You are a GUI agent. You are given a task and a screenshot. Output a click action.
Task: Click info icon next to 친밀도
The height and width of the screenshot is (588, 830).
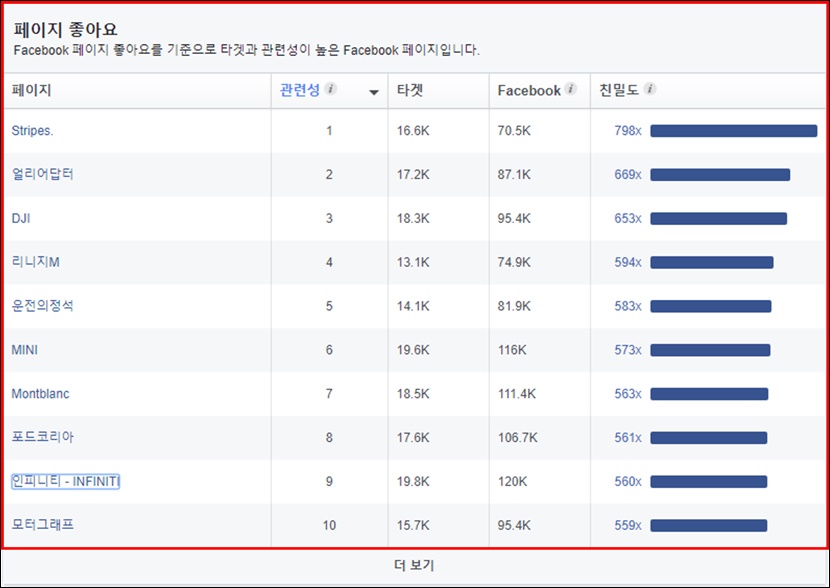(650, 89)
